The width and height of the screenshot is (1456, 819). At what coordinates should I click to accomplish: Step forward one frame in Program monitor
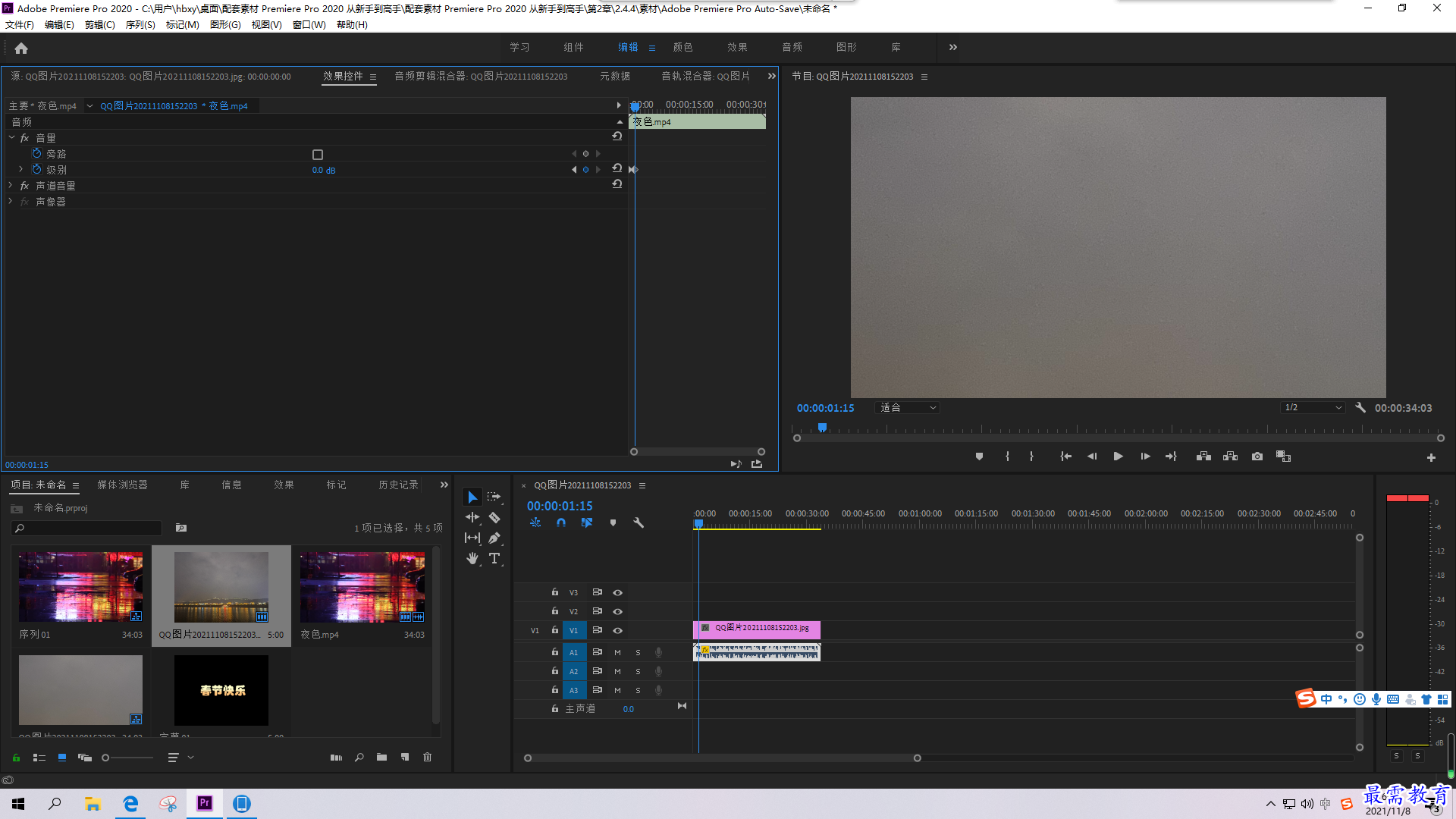click(x=1145, y=457)
